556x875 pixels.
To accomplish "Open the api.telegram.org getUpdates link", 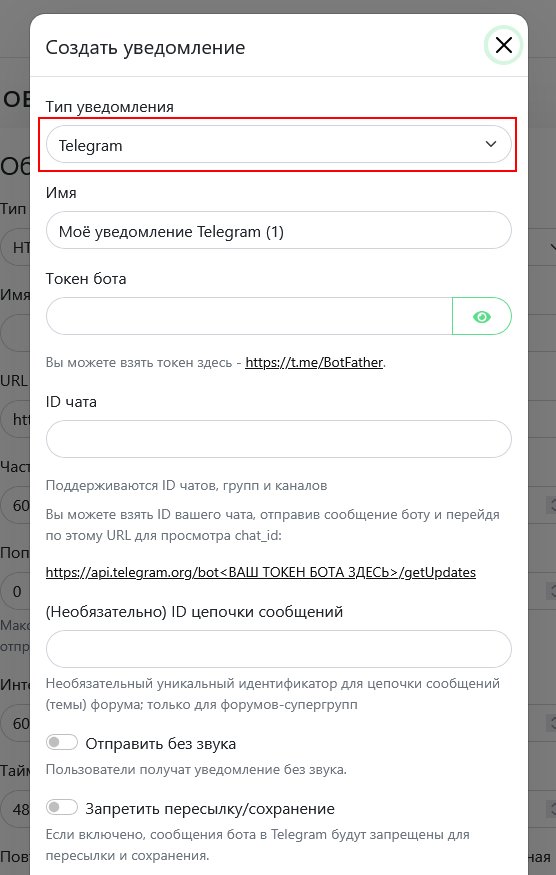I will click(261, 572).
